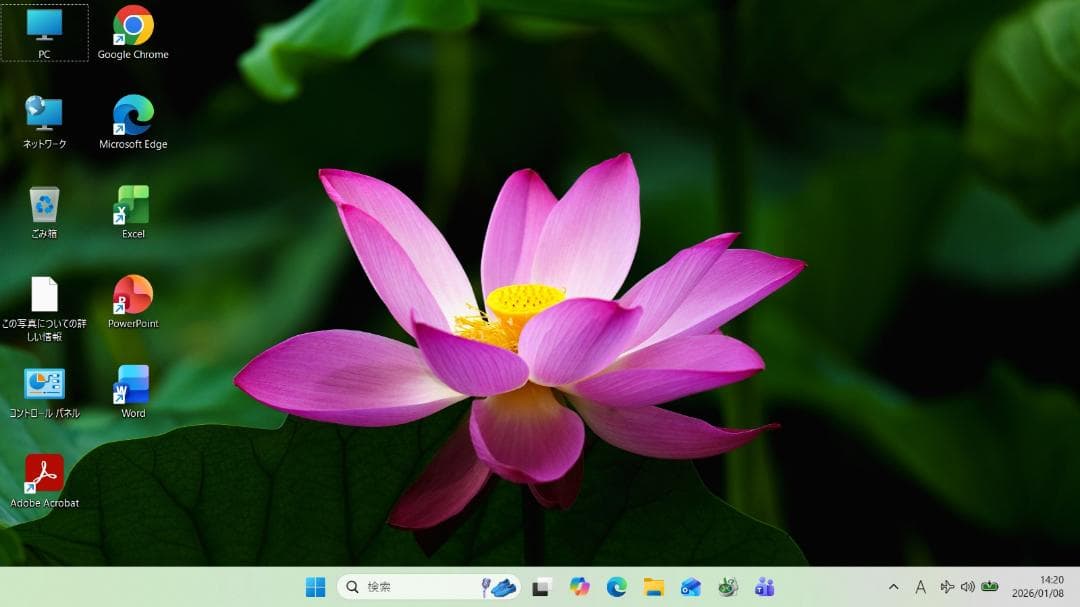Open the Start menu
The height and width of the screenshot is (607, 1080).
pyautogui.click(x=316, y=588)
